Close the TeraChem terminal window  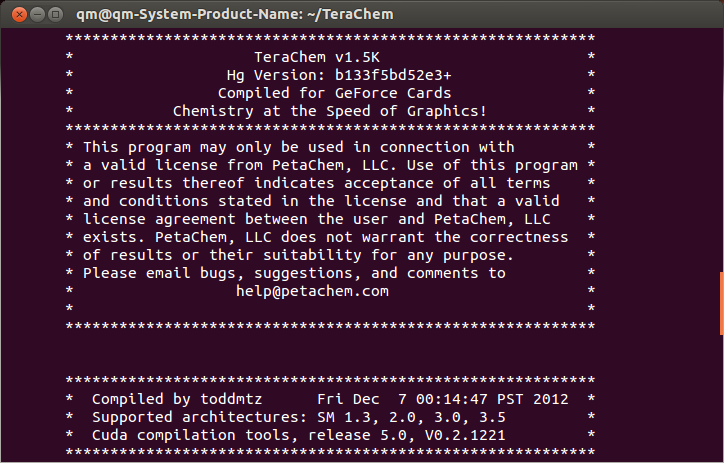[x=19, y=14]
